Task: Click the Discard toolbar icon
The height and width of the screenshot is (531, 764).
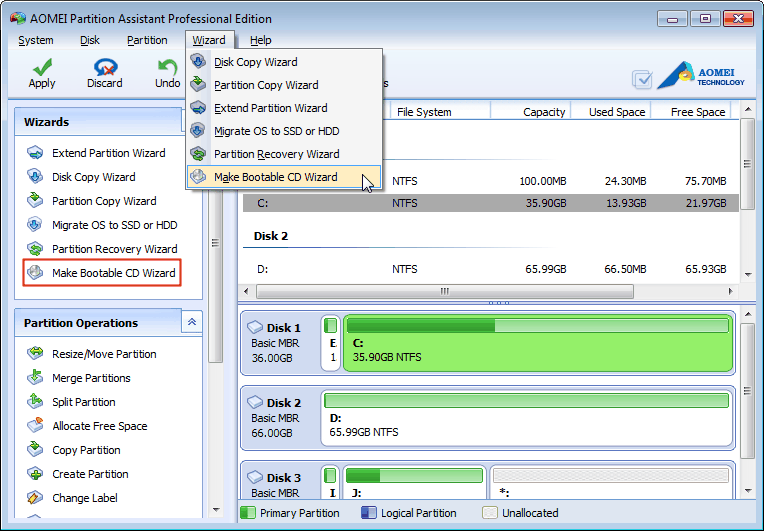Action: 105,67
